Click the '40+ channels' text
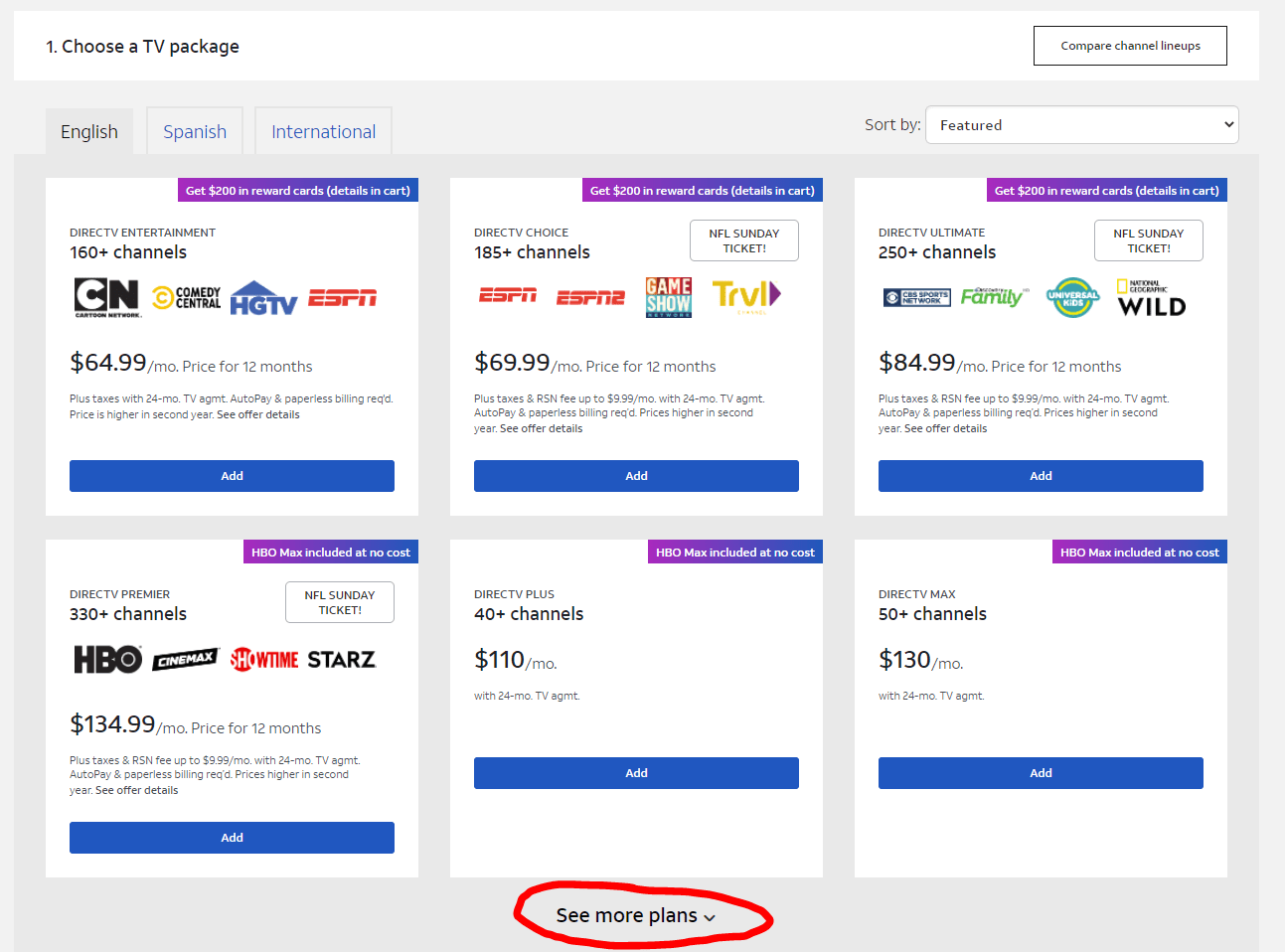This screenshot has height=952, width=1285. point(529,614)
